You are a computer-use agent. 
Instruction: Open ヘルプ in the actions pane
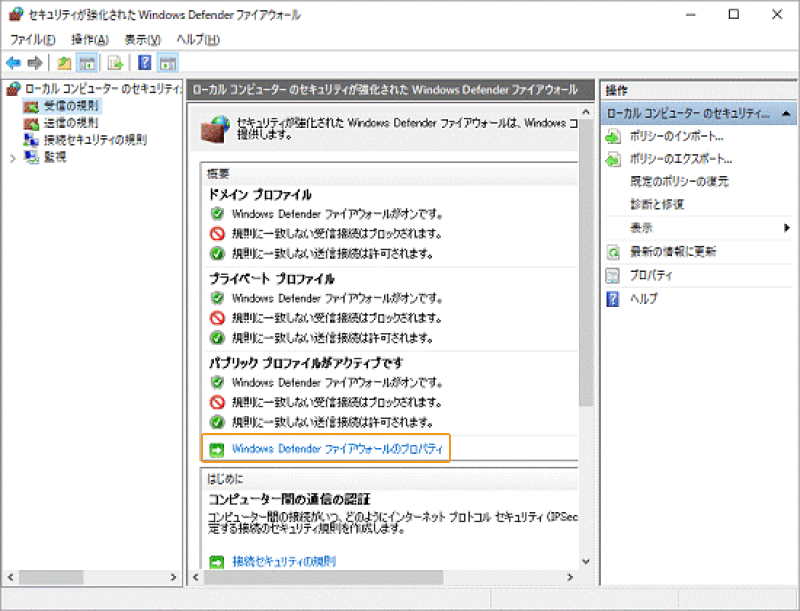[643, 299]
